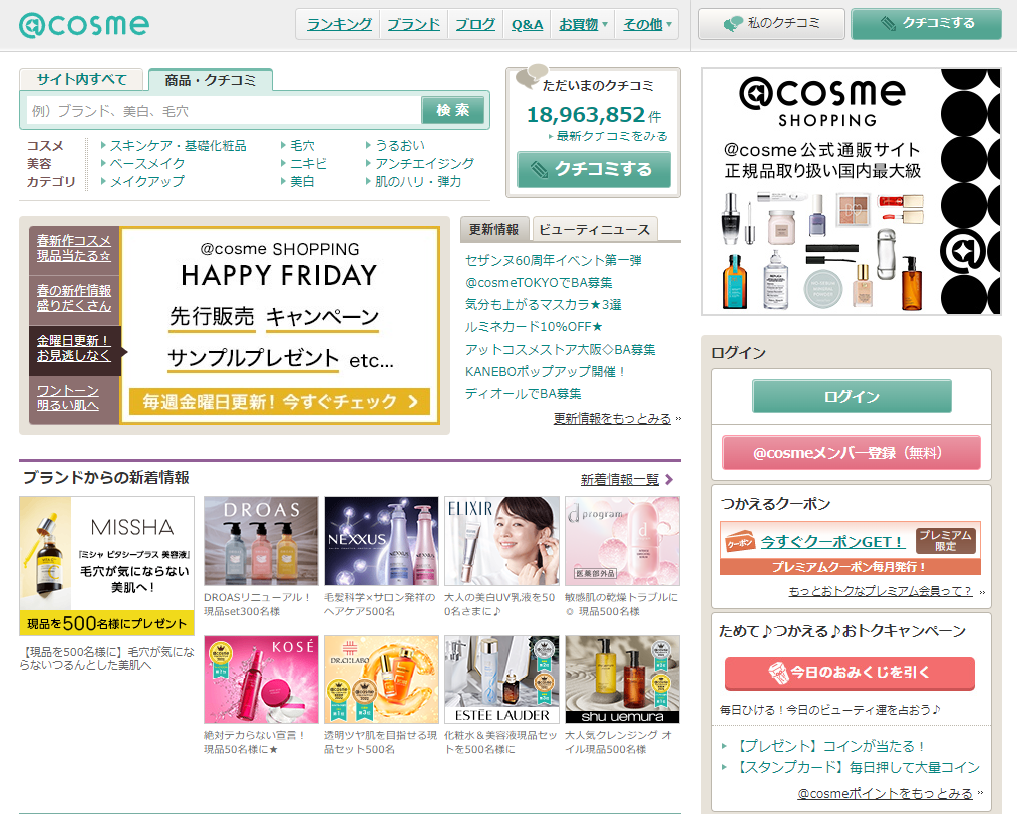Screen dimensions: 1017x814
Task: Click the shu uemura cleansing oil thumbnail
Action: click(x=622, y=680)
